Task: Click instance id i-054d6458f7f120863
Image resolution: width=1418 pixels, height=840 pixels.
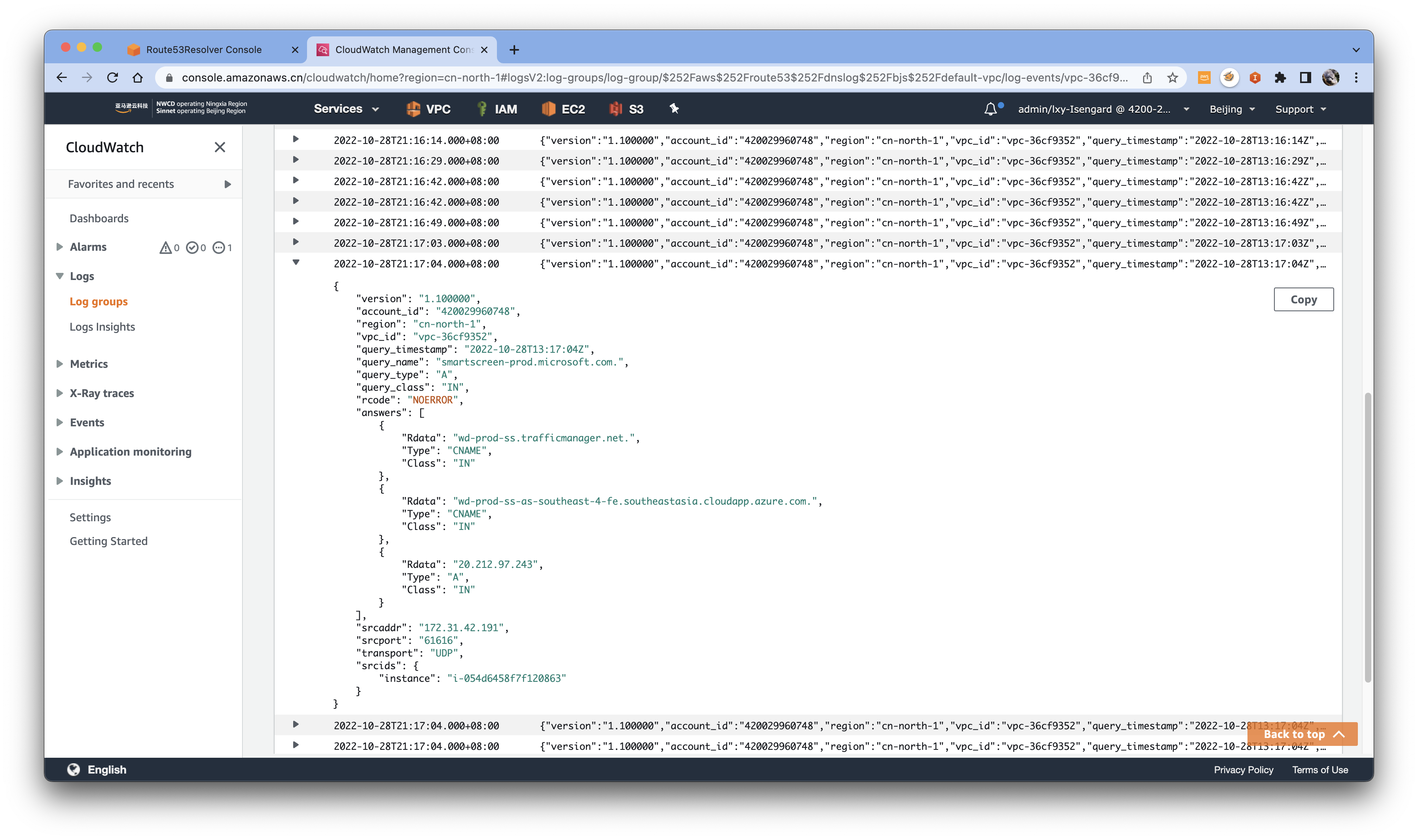Action: pos(506,678)
